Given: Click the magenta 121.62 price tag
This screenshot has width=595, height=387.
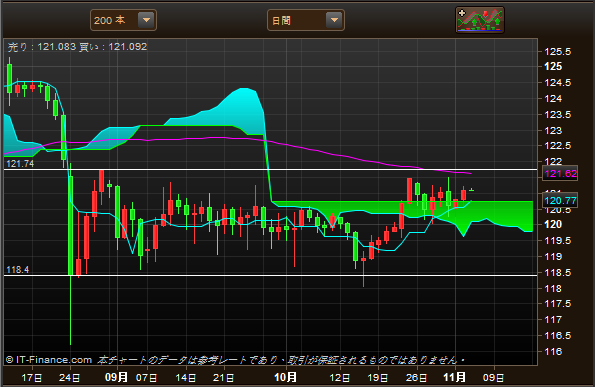Looking at the screenshot, I should pos(560,174).
